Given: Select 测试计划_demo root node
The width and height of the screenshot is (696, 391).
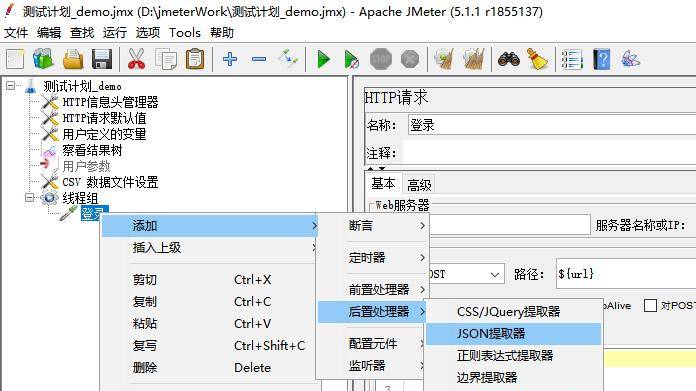Looking at the screenshot, I should click(82, 86).
